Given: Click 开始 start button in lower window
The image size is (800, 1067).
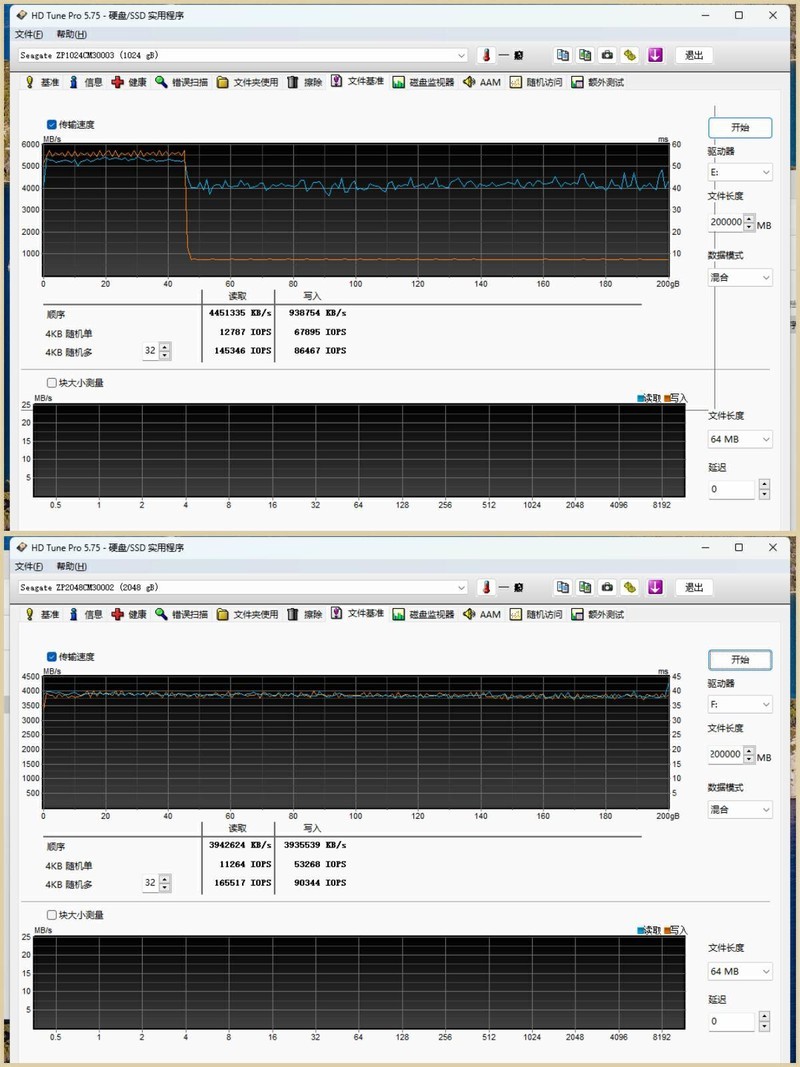Looking at the screenshot, I should pyautogui.click(x=740, y=659).
